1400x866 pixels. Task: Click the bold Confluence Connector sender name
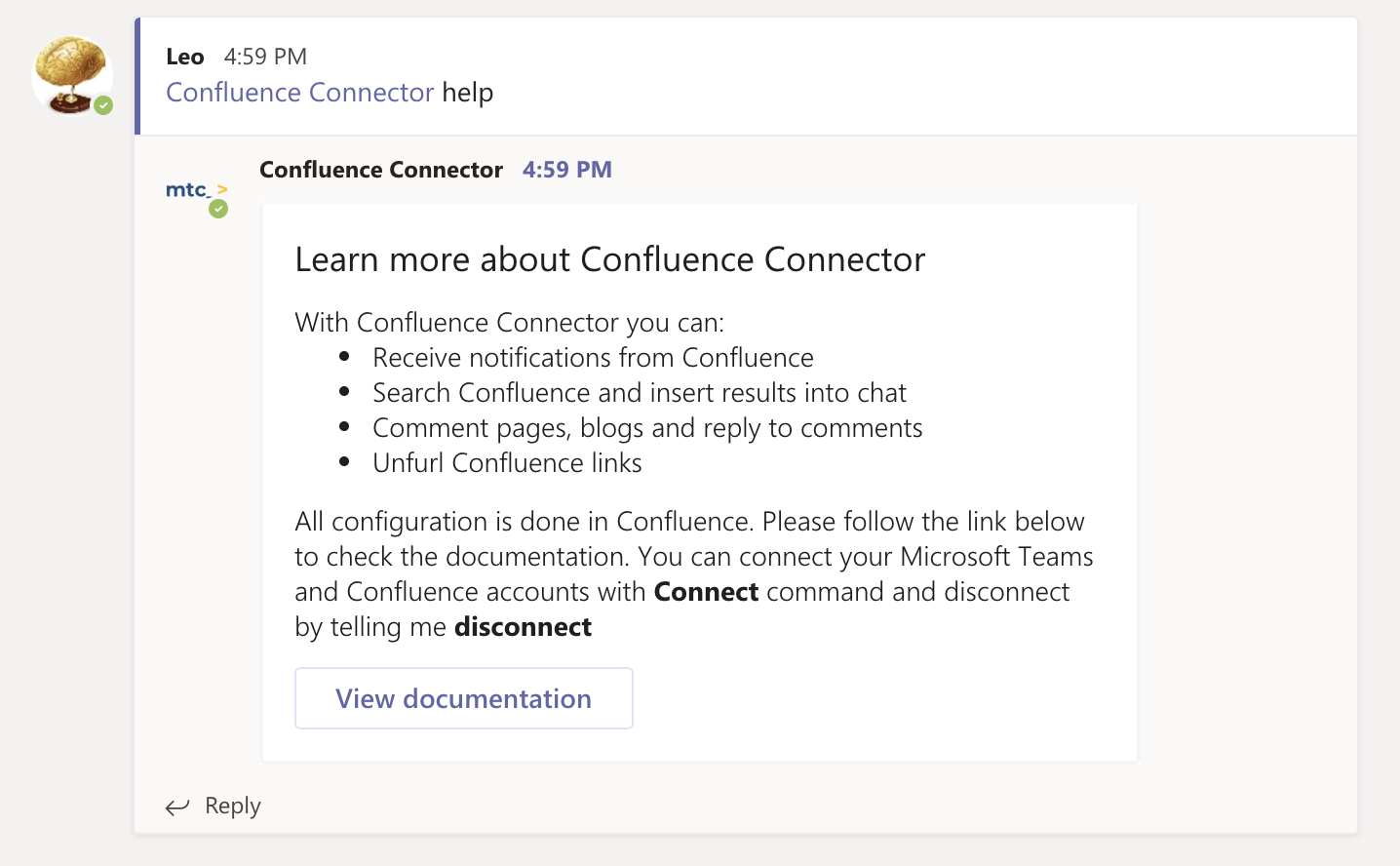tap(380, 170)
